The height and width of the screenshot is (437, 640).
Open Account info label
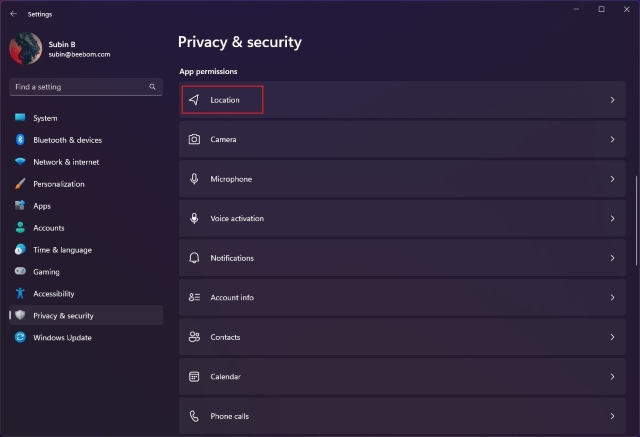pyautogui.click(x=232, y=297)
